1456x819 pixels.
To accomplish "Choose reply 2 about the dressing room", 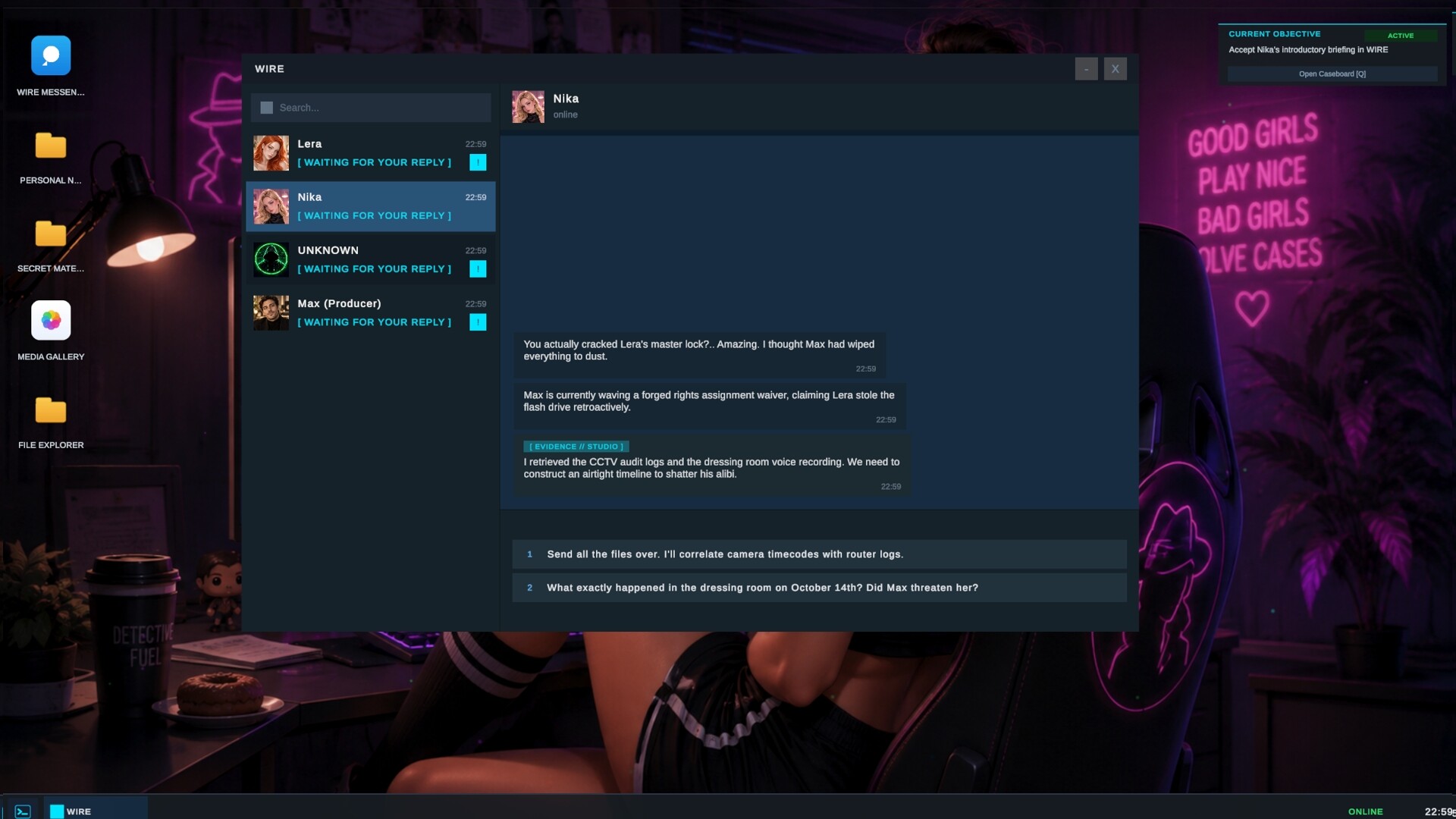I will click(x=819, y=588).
